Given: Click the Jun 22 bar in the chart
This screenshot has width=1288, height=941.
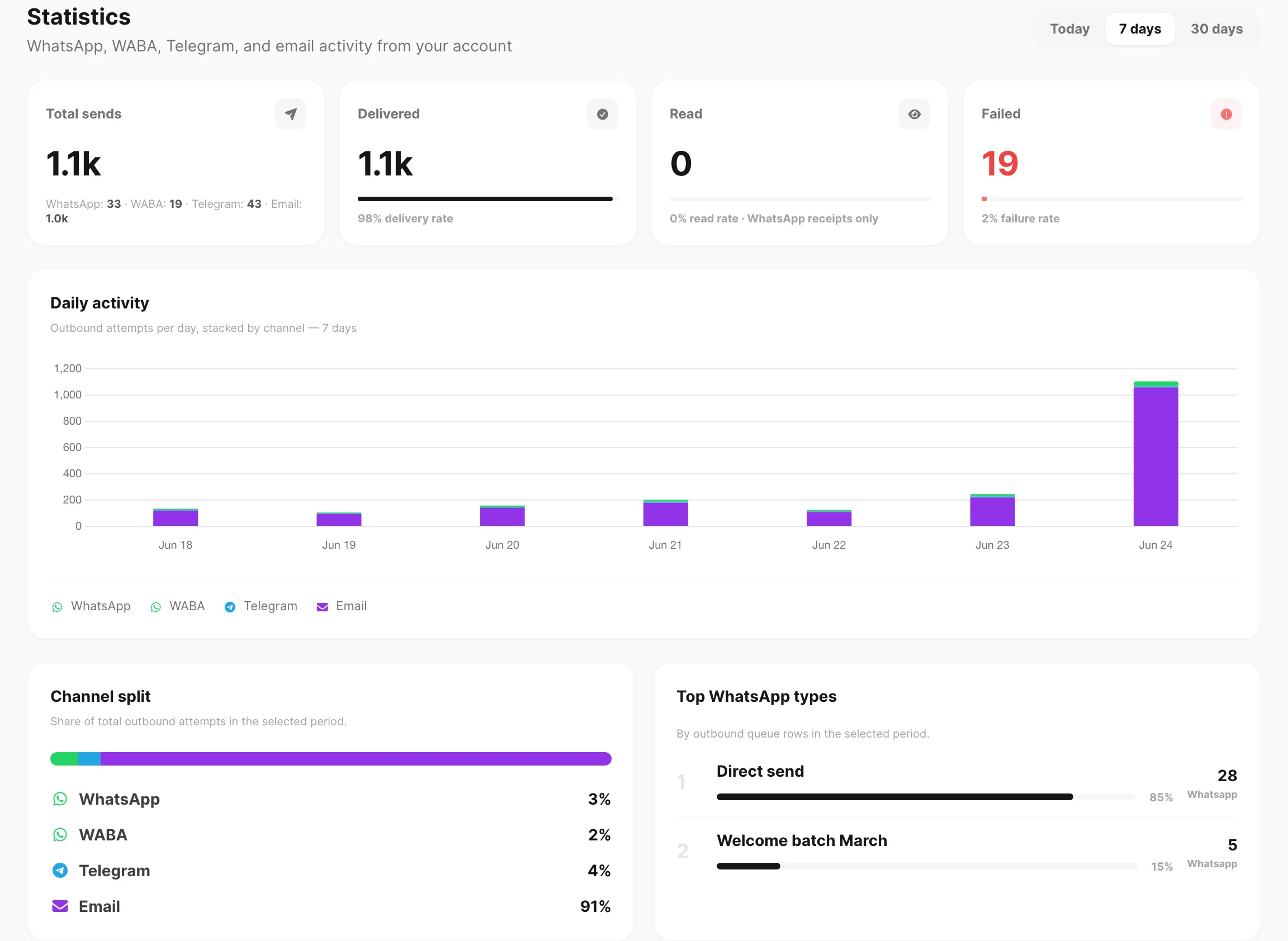Looking at the screenshot, I should [828, 518].
